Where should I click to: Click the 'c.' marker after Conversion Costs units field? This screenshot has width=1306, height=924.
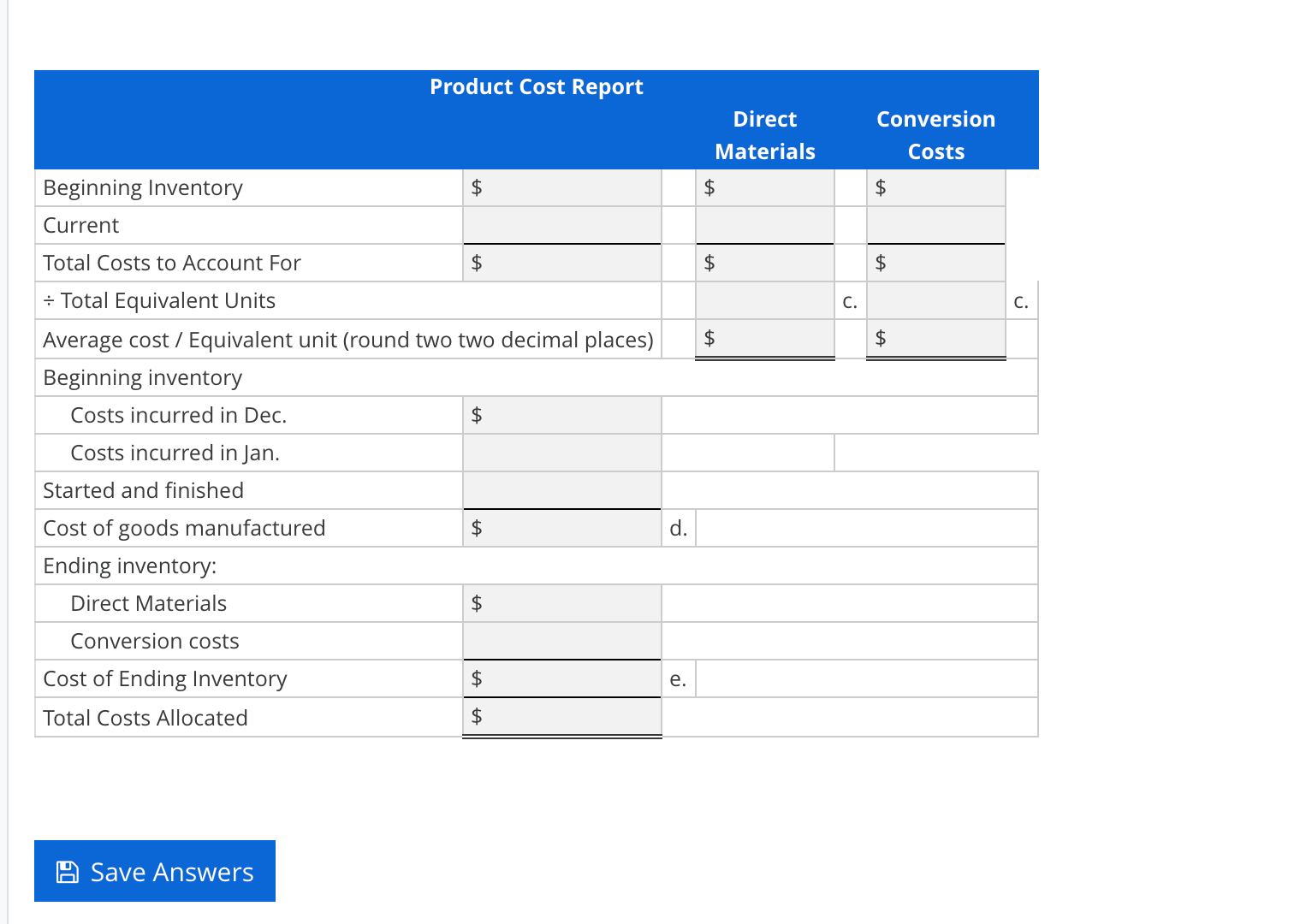(x=1021, y=301)
